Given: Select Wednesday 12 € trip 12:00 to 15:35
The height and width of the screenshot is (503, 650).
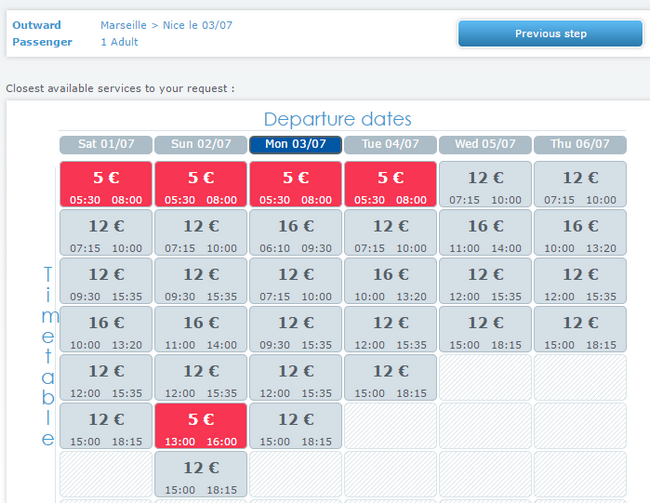Looking at the screenshot, I should pyautogui.click(x=485, y=281).
